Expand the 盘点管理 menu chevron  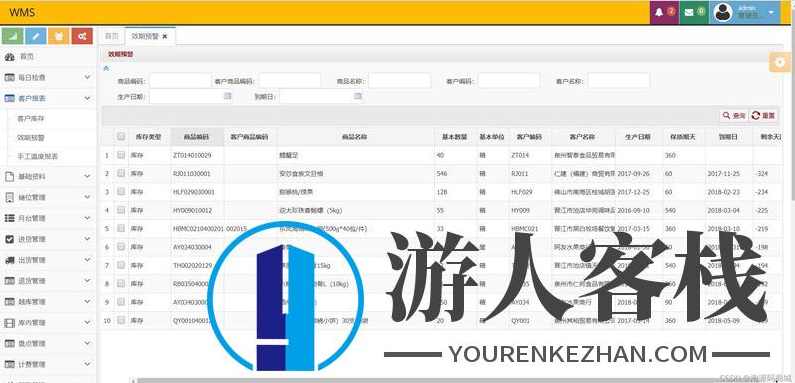tap(87, 343)
